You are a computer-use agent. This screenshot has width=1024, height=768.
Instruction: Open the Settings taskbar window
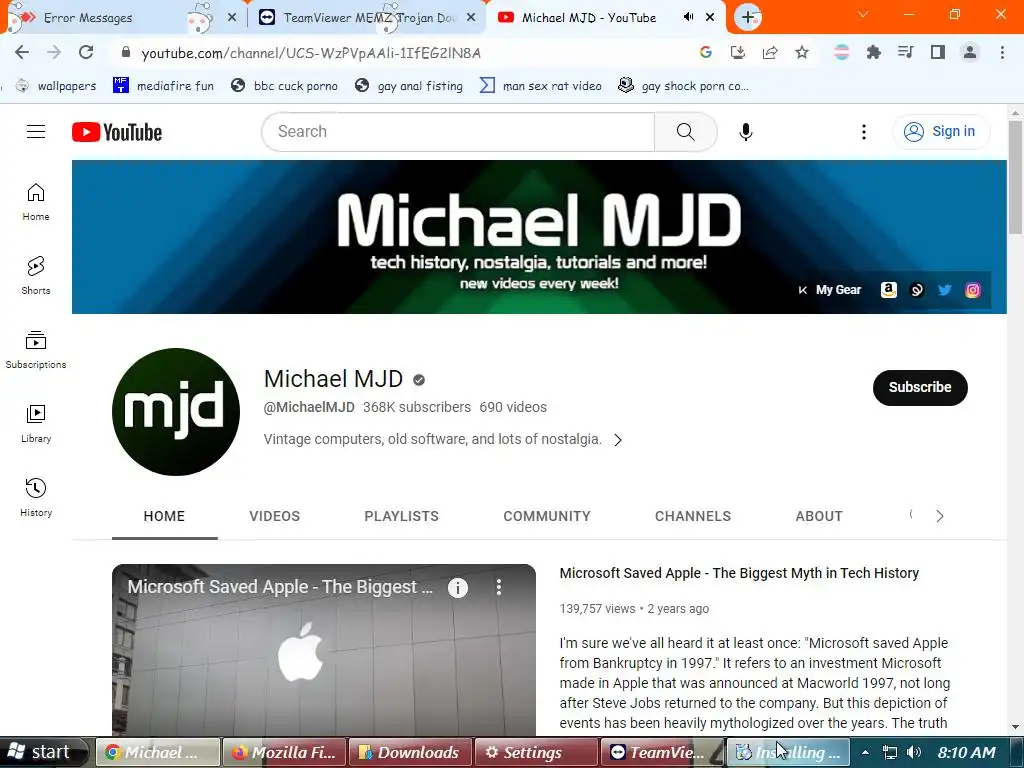pos(536,752)
